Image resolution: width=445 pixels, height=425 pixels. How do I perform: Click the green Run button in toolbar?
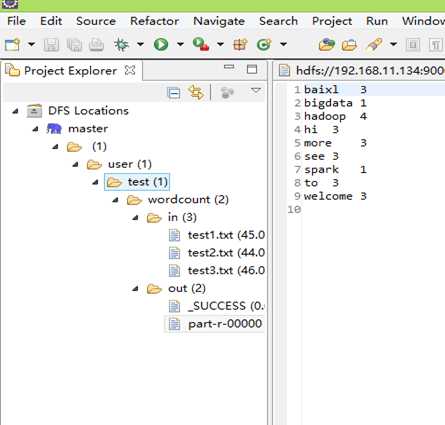pyautogui.click(x=161, y=44)
